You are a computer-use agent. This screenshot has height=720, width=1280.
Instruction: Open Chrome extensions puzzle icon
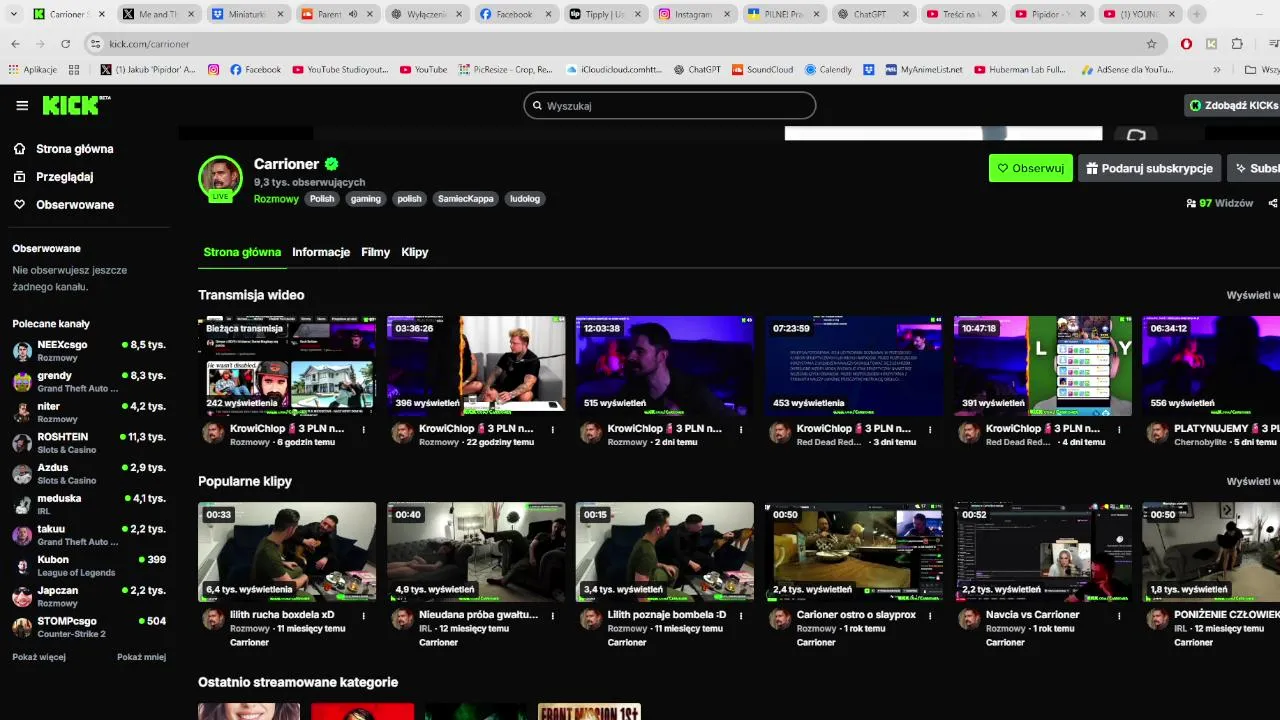tap(1237, 44)
